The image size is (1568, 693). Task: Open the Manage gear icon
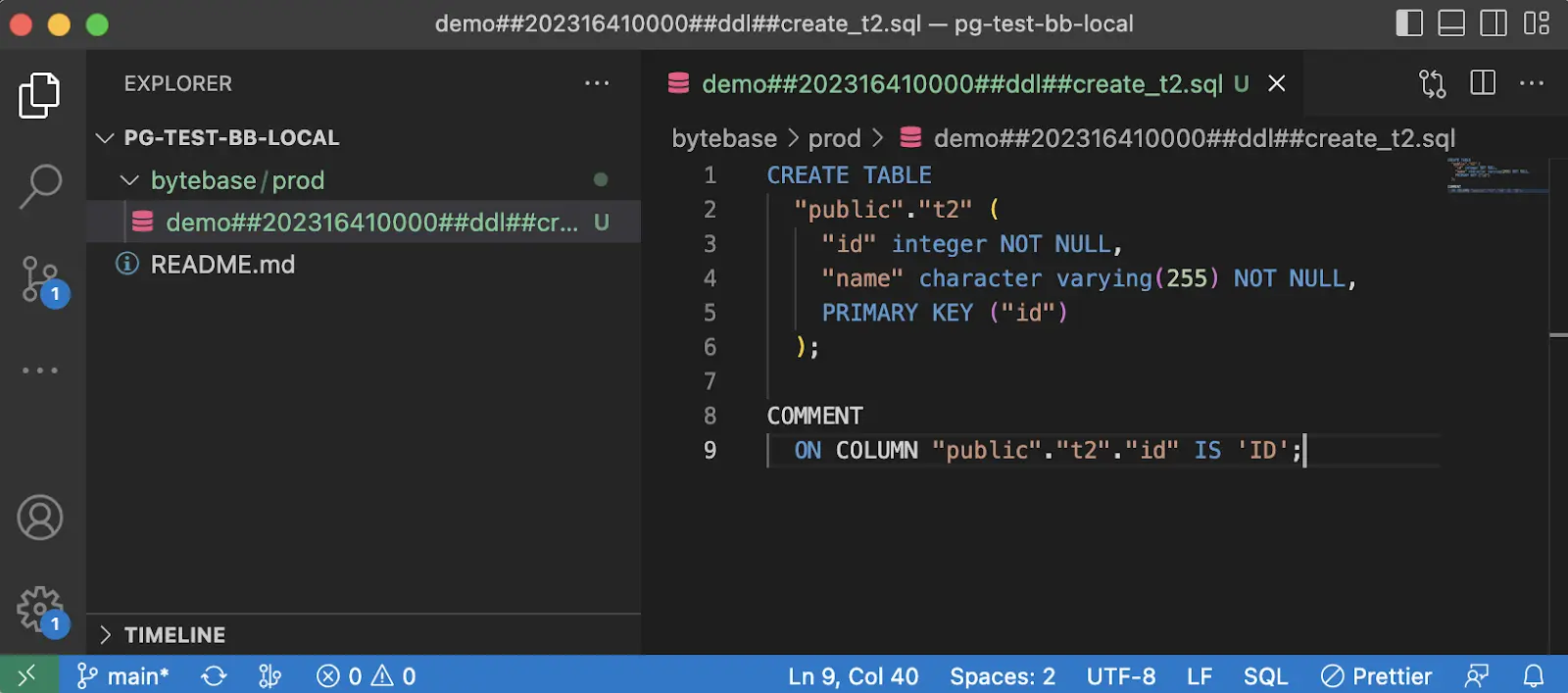click(41, 610)
